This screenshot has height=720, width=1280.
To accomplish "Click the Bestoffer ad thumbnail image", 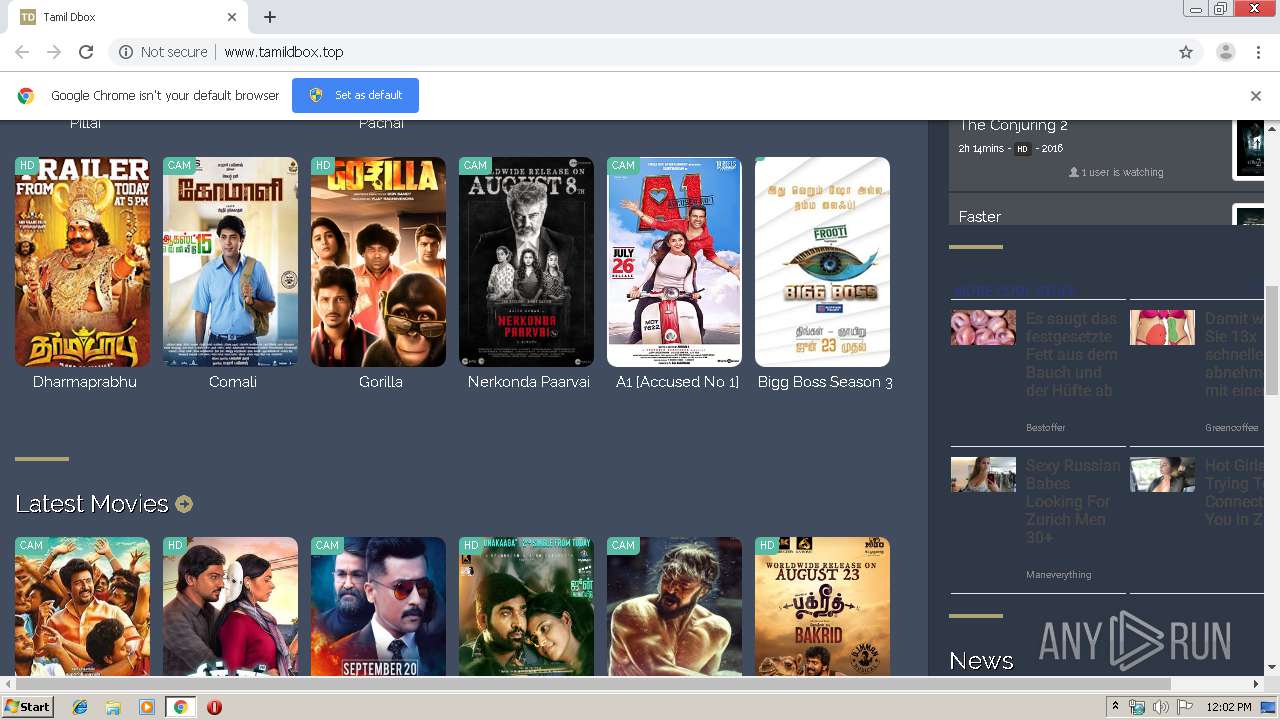I will click(983, 328).
